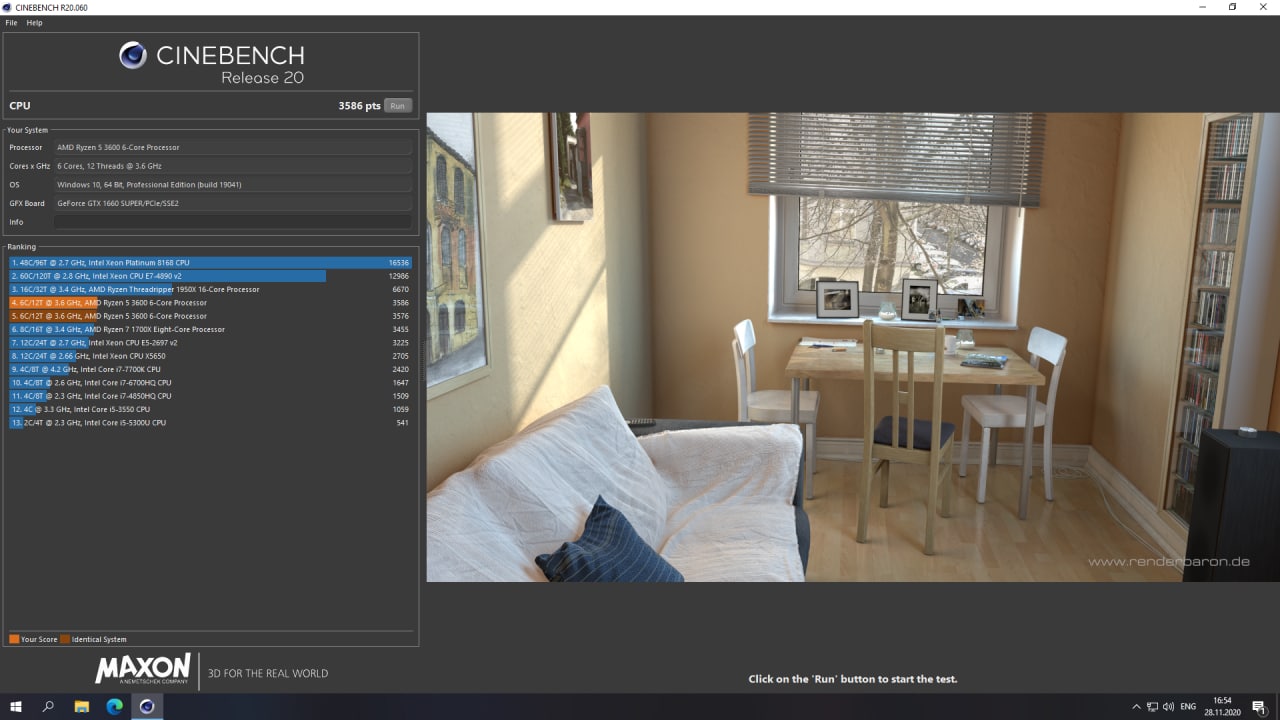Select the Cores x GHz value field

coord(232,166)
